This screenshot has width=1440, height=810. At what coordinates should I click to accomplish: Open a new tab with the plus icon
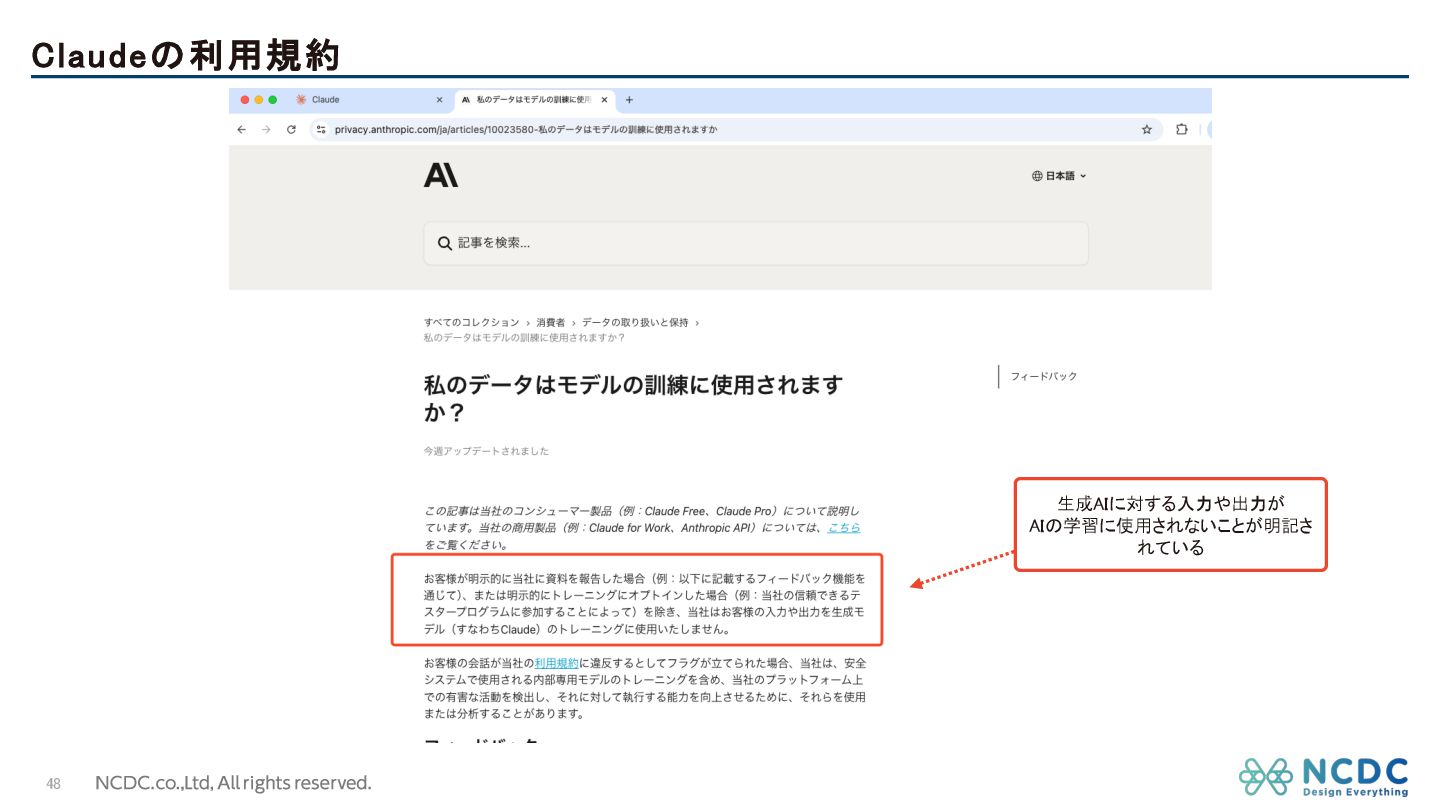tap(629, 100)
